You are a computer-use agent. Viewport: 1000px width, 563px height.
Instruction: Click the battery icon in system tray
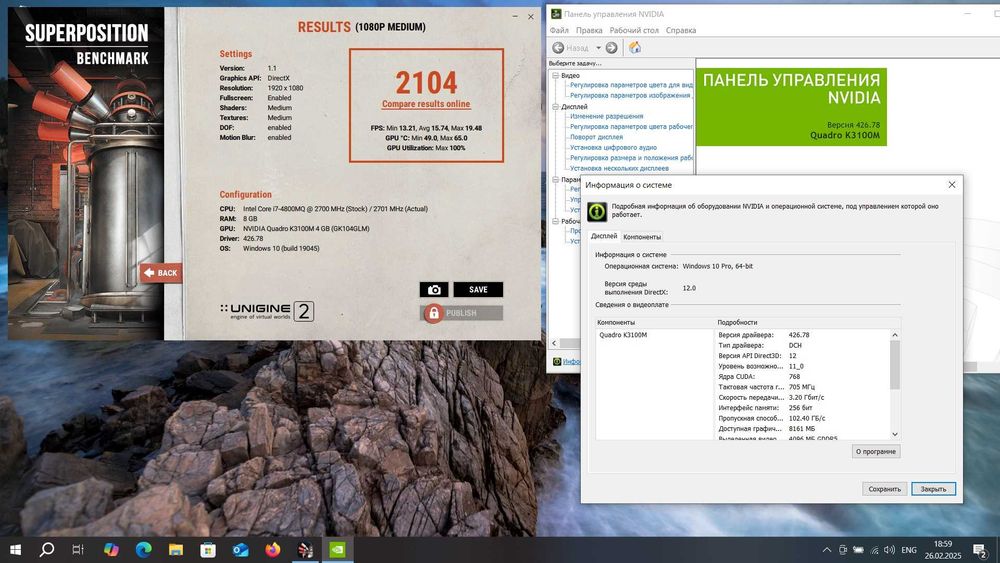coord(858,550)
